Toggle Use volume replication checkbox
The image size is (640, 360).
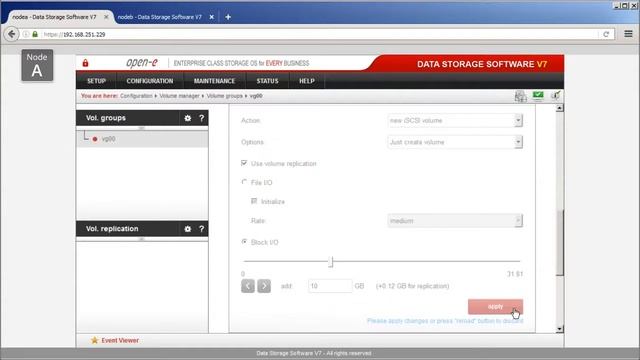(244, 163)
